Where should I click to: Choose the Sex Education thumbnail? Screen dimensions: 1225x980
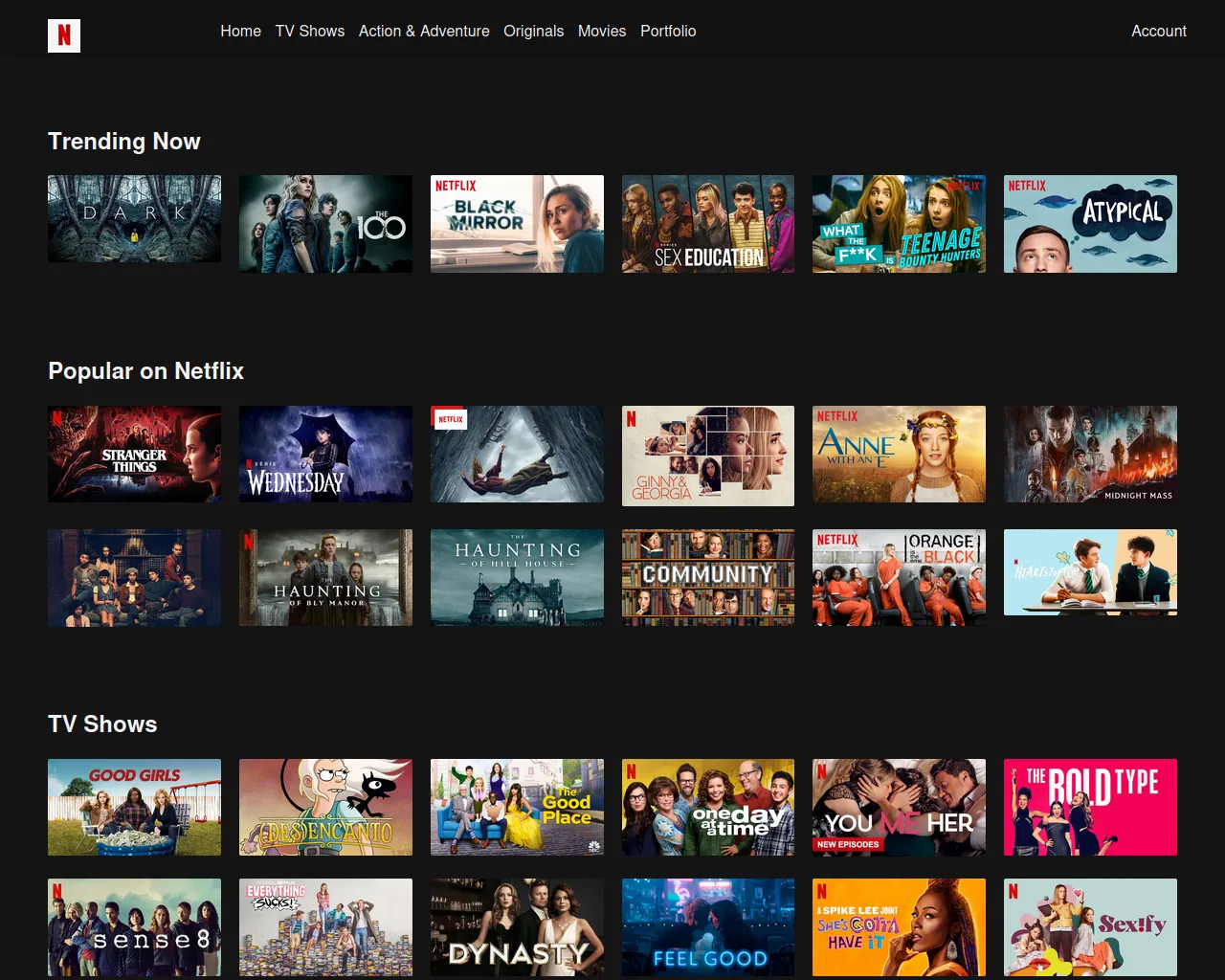(x=708, y=224)
